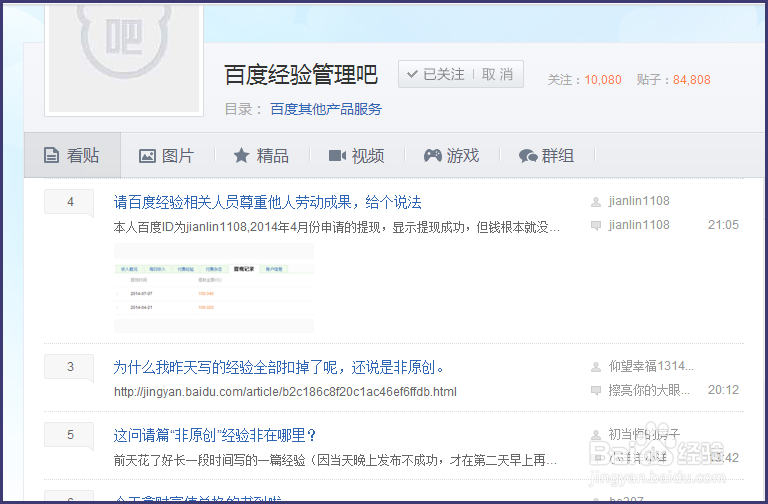Screen dimensions: 768x504
Task: Click the reply bubble icon next to 擦亮你的大眼
Action: click(x=596, y=391)
